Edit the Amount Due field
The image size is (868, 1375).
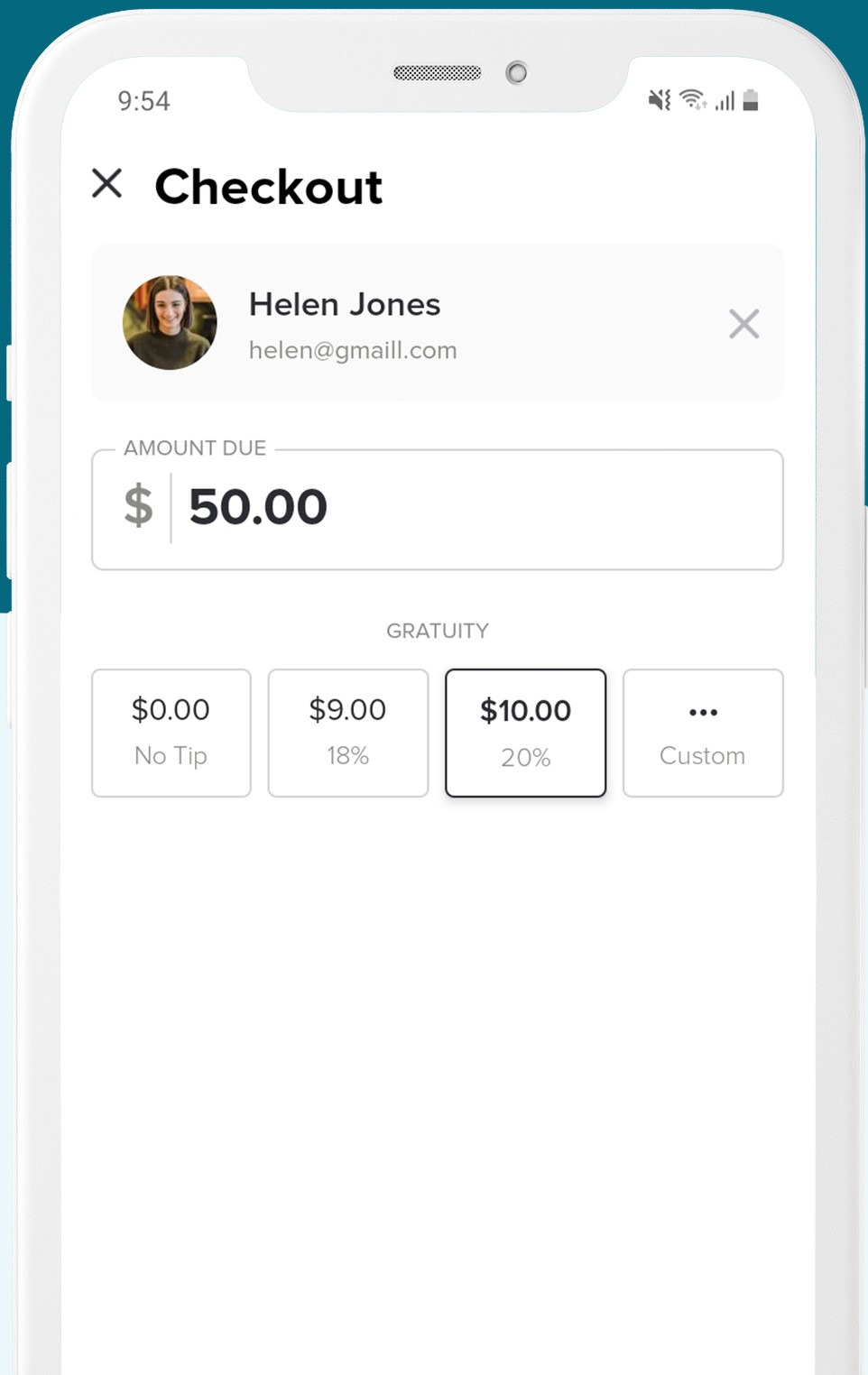tap(438, 509)
